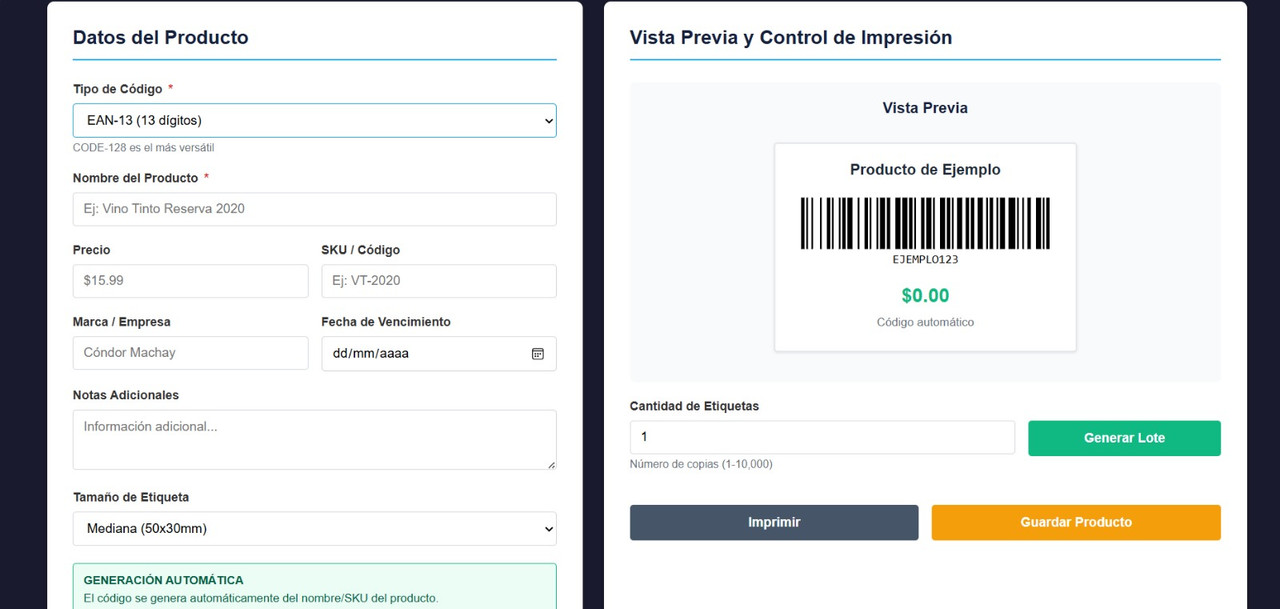Image resolution: width=1280 pixels, height=609 pixels.
Task: Click the barcode image in the preview
Action: click(925, 223)
